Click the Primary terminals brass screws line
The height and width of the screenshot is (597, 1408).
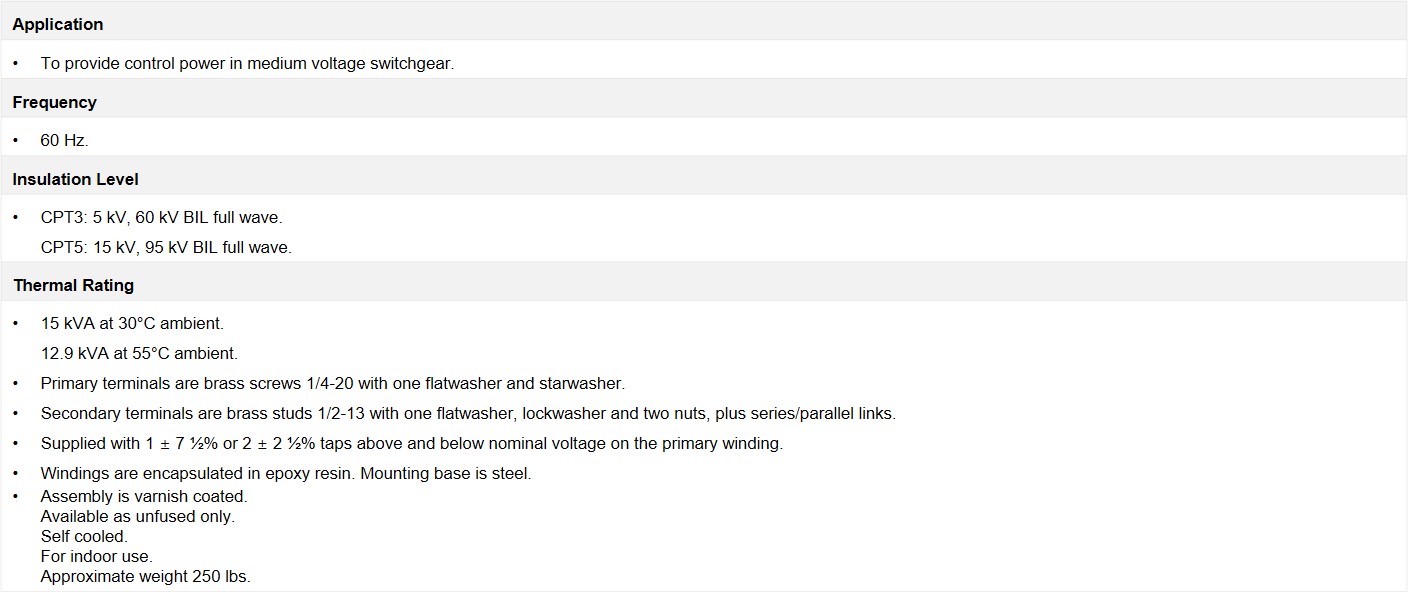(332, 383)
